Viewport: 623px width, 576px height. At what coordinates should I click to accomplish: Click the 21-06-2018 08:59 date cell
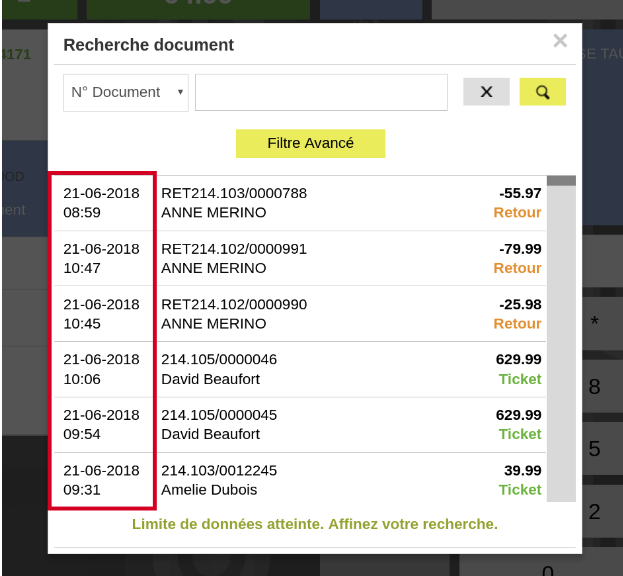point(101,202)
